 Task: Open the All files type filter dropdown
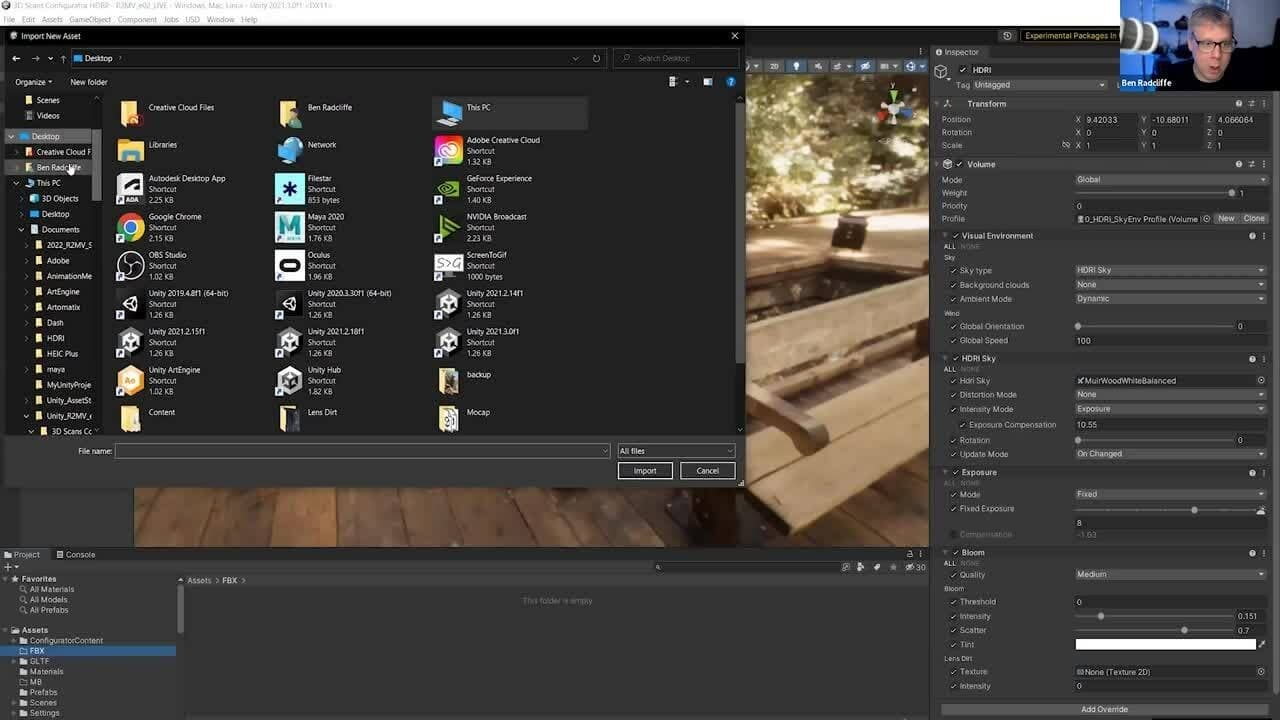pos(676,451)
